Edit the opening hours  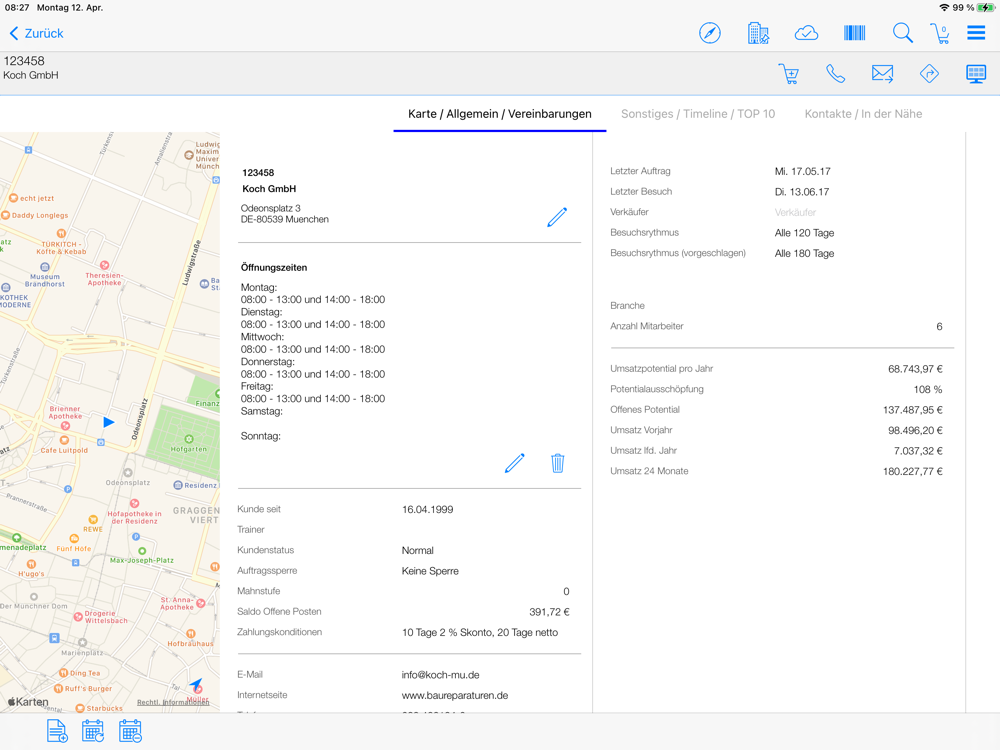(514, 463)
